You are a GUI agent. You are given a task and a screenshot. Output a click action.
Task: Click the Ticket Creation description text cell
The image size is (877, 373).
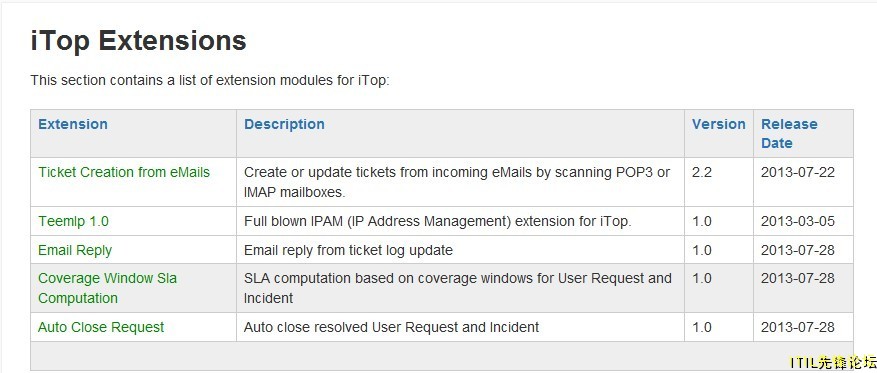(x=457, y=182)
